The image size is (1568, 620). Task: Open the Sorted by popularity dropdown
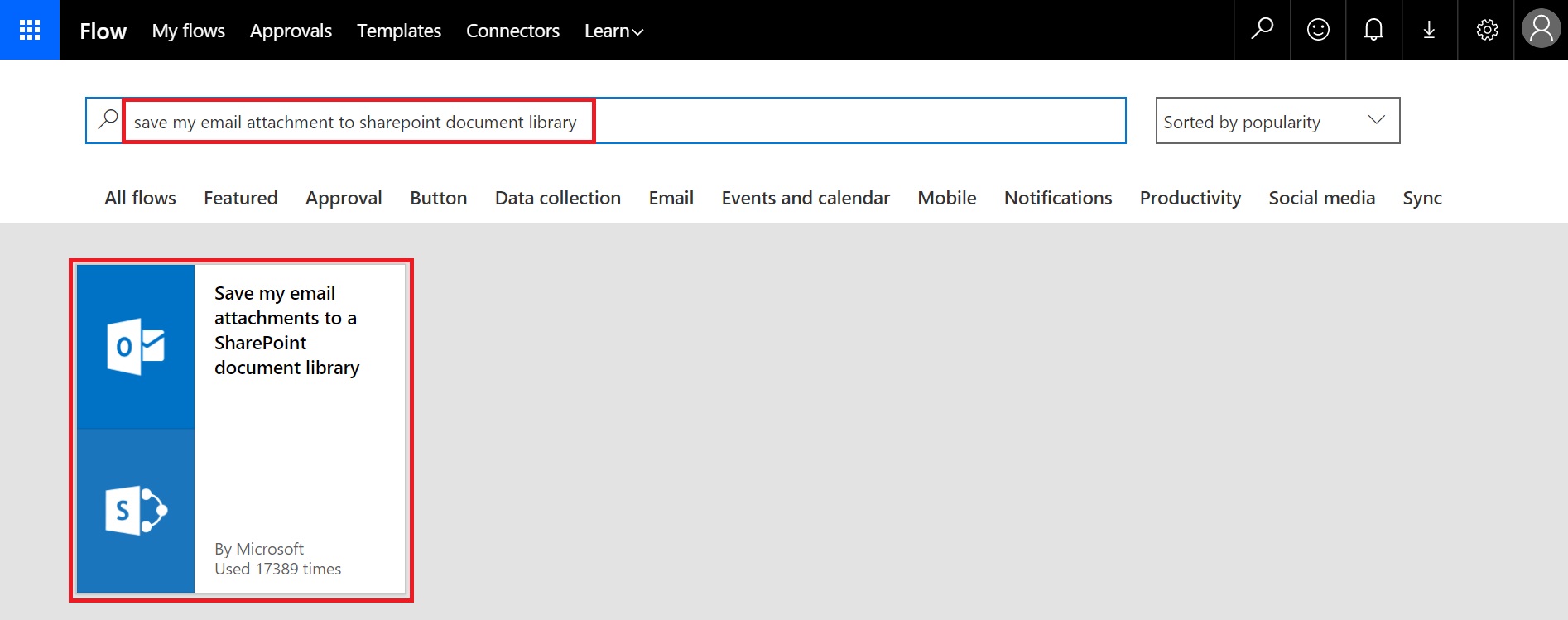coord(1277,121)
